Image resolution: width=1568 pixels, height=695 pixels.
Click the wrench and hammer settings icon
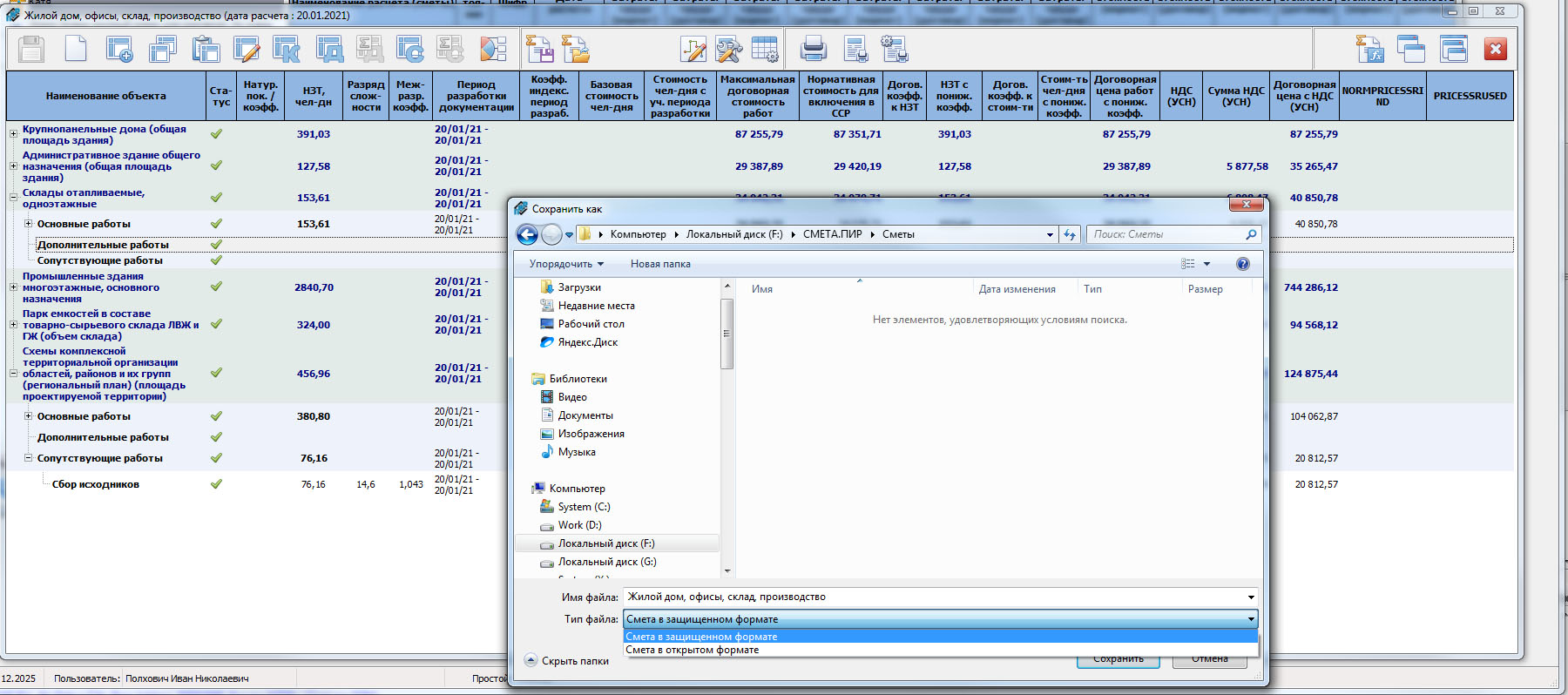coord(728,50)
